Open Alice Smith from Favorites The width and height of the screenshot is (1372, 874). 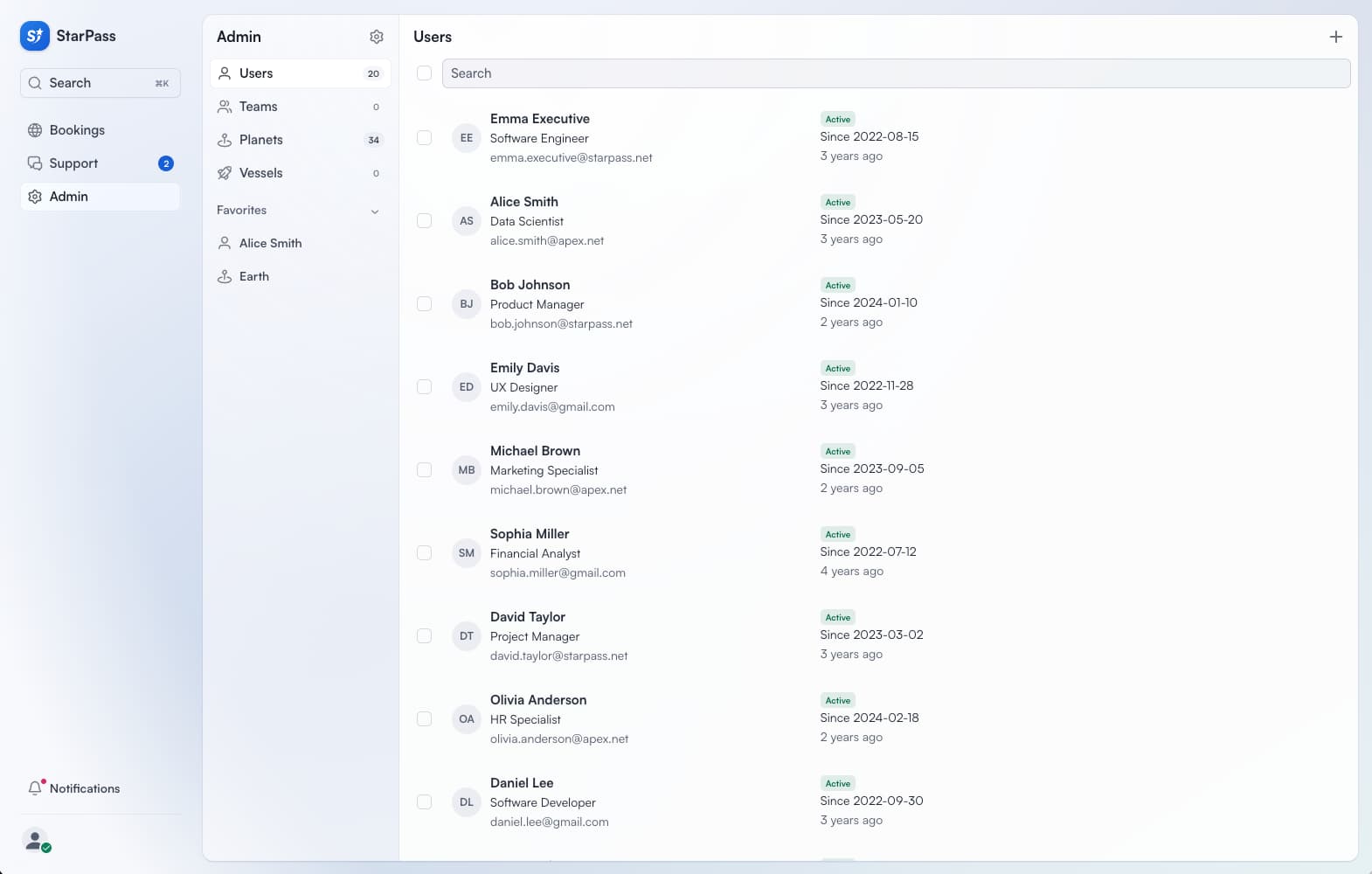(x=270, y=243)
